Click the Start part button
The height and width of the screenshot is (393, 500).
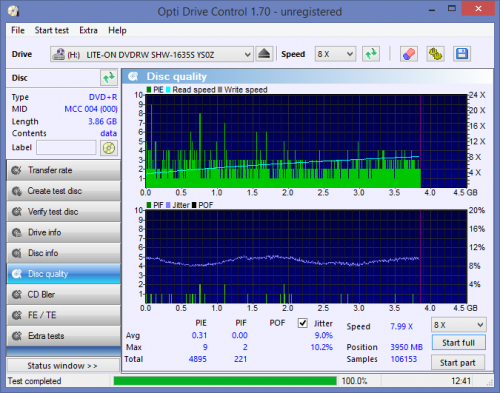point(458,363)
